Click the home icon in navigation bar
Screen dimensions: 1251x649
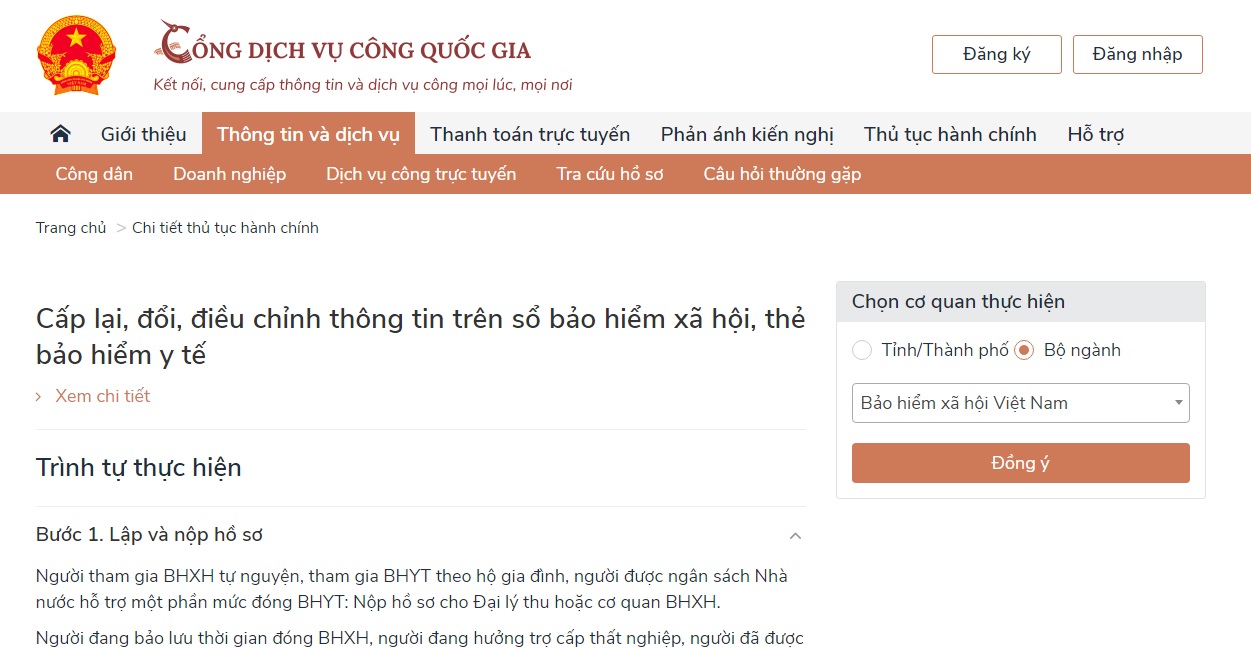coord(59,133)
